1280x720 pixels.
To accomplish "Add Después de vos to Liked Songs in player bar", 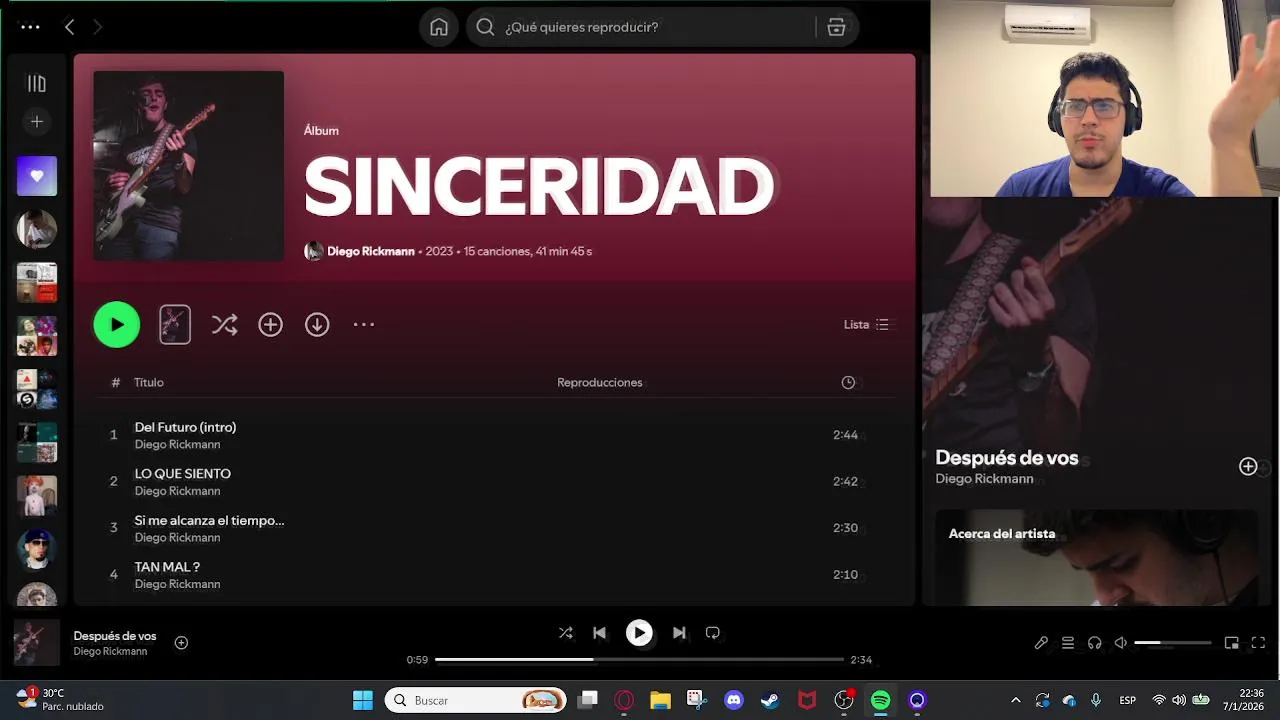I will pyautogui.click(x=181, y=643).
